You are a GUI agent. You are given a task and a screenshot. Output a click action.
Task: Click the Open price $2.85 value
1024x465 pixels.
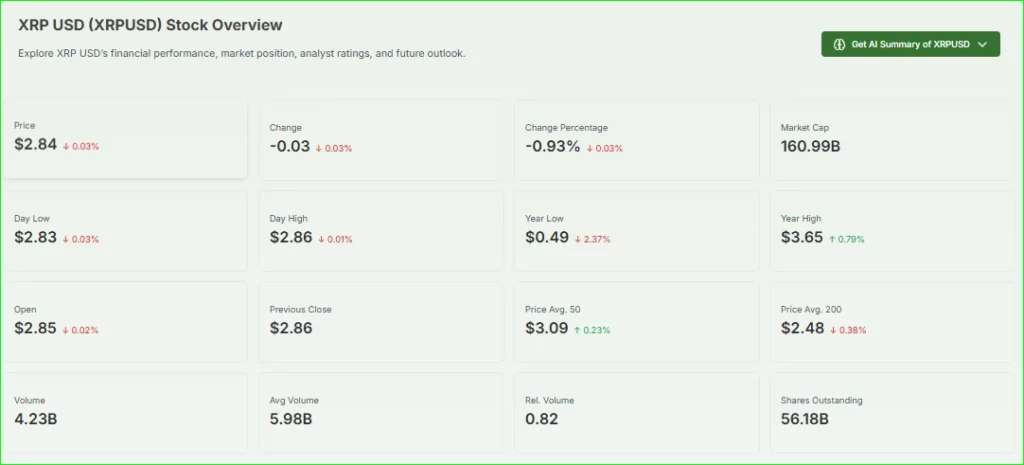click(35, 328)
